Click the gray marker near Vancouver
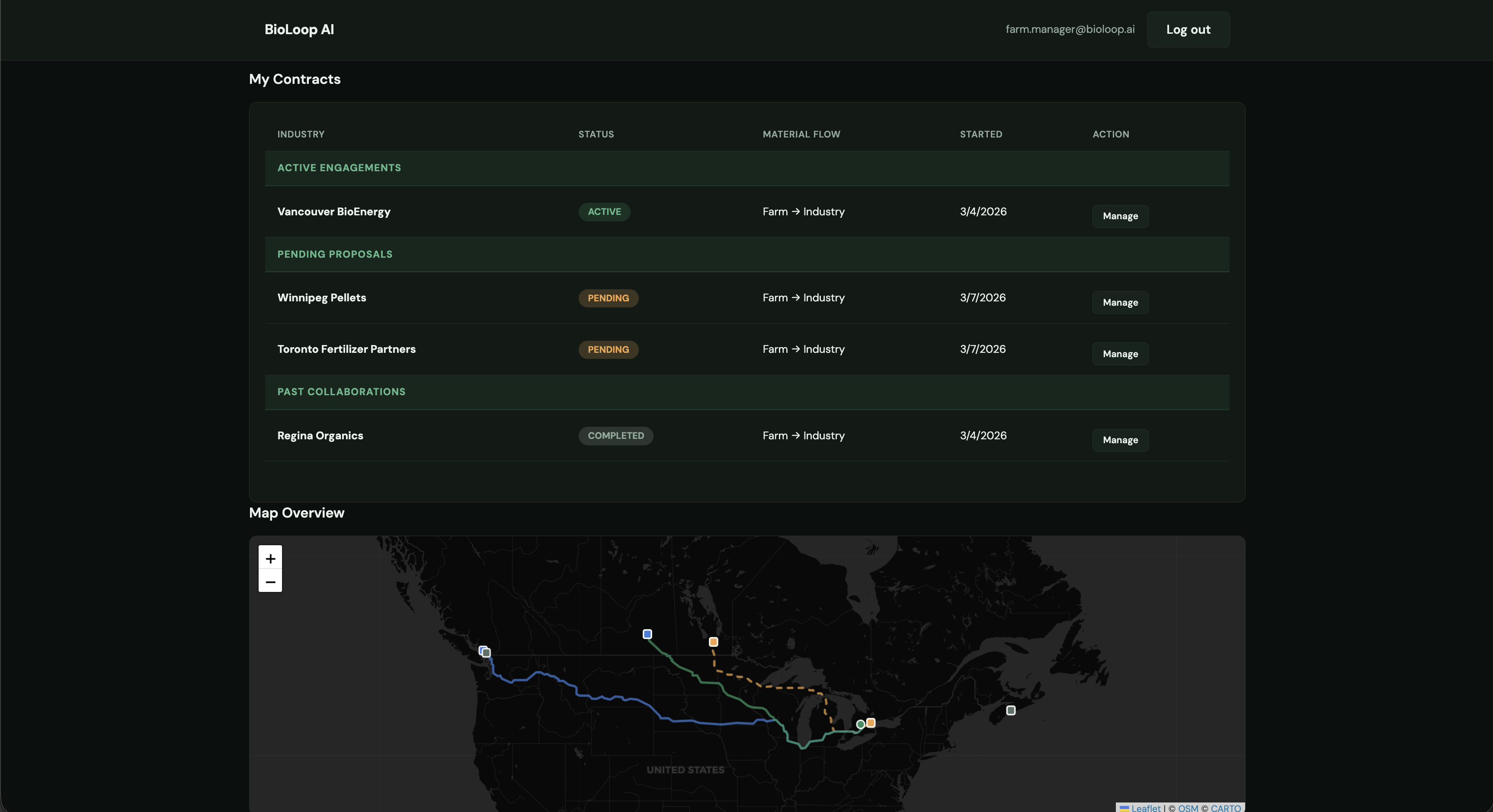This screenshot has height=812, width=1493. pos(487,653)
